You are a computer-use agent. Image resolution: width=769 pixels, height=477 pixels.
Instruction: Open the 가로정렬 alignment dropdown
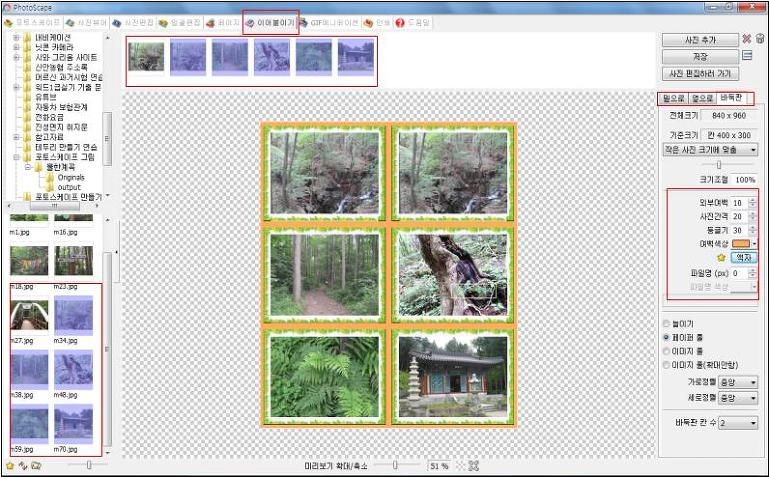[738, 382]
